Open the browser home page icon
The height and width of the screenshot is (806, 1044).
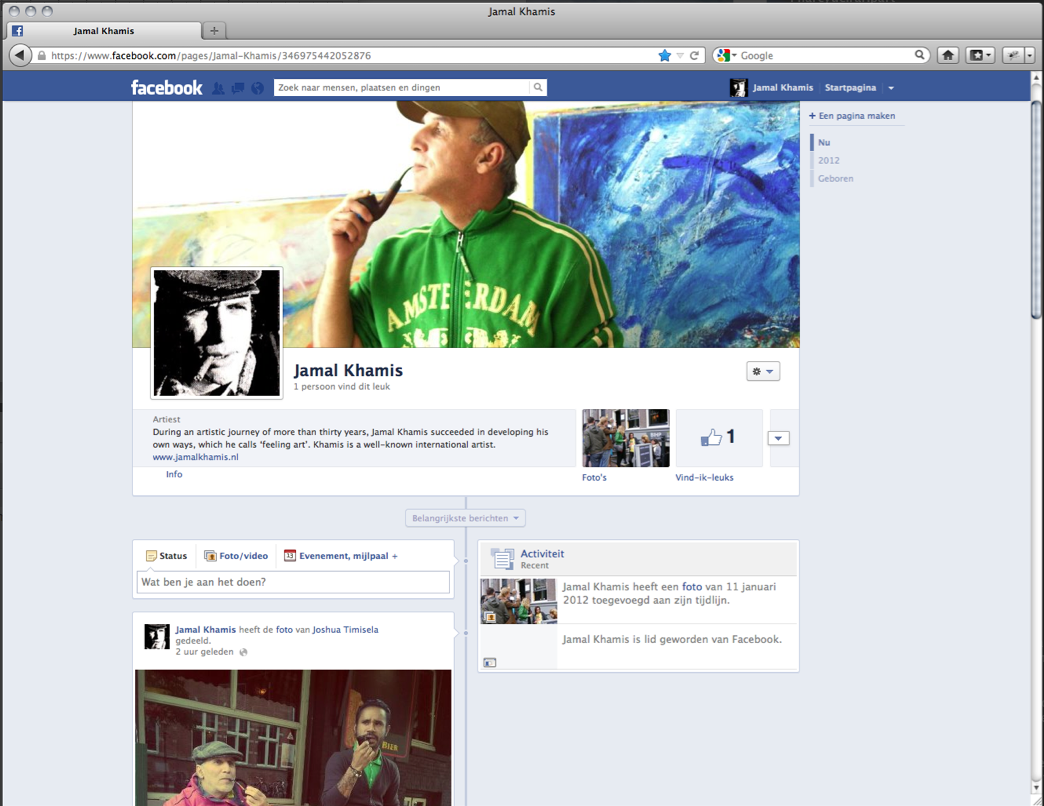pyautogui.click(x=947, y=55)
